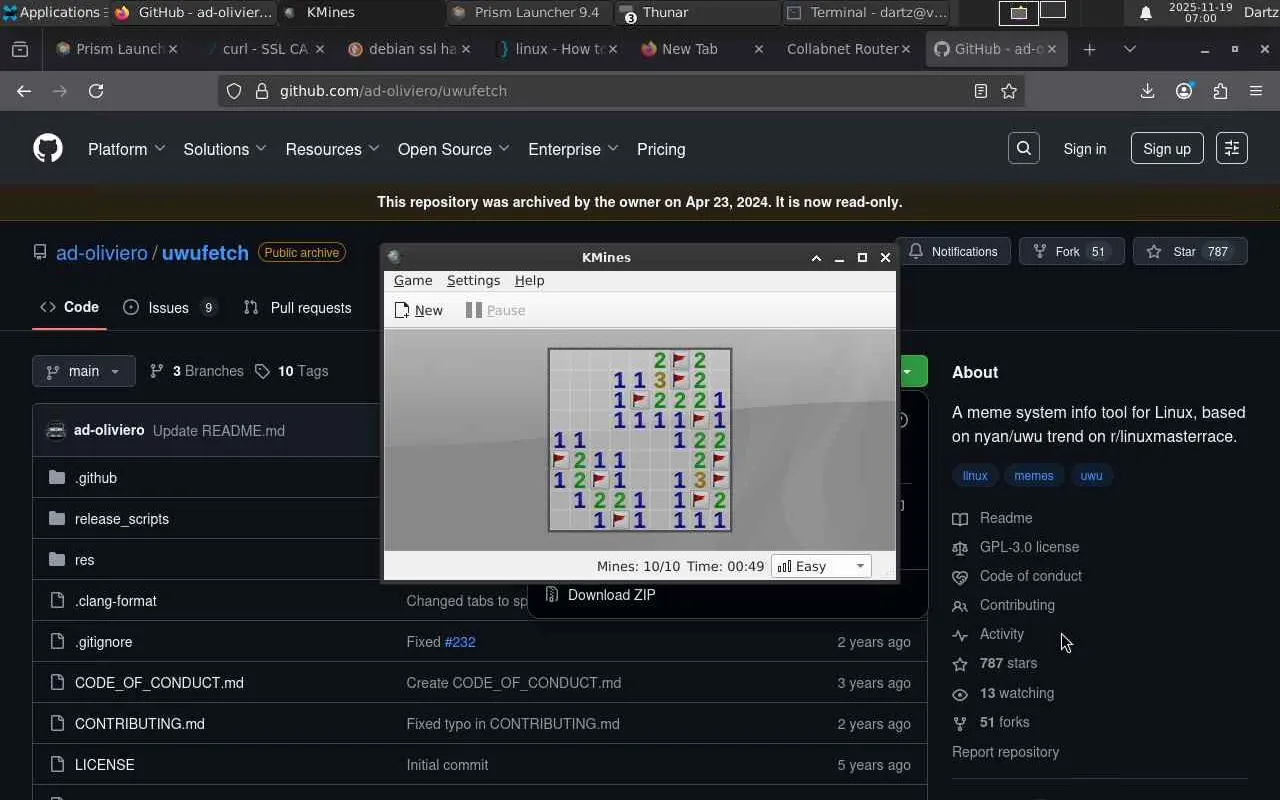Click the folder icon beside release_scripts

(57, 519)
